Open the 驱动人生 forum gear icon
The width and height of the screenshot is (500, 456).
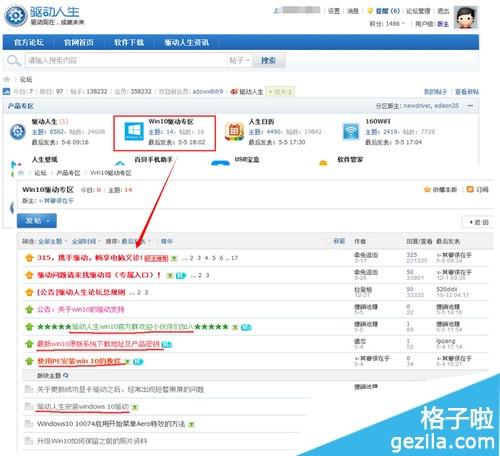point(18,132)
